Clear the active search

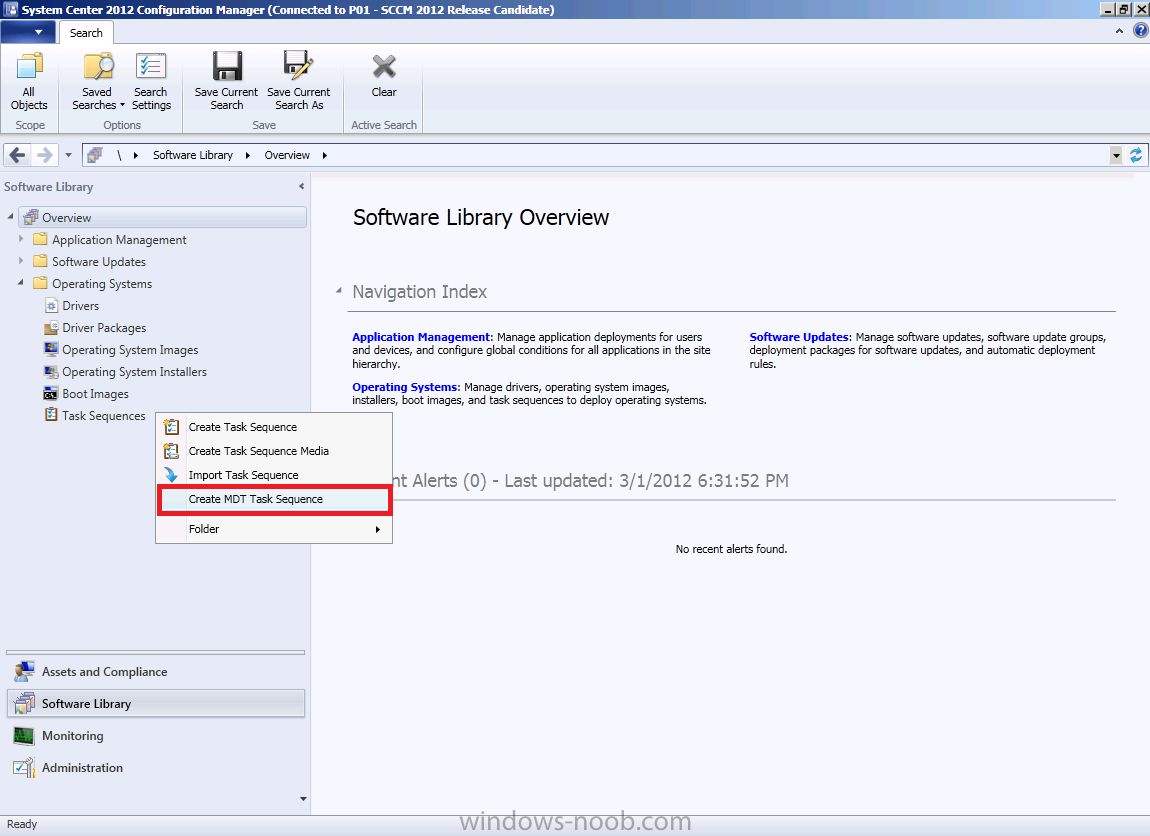(384, 75)
